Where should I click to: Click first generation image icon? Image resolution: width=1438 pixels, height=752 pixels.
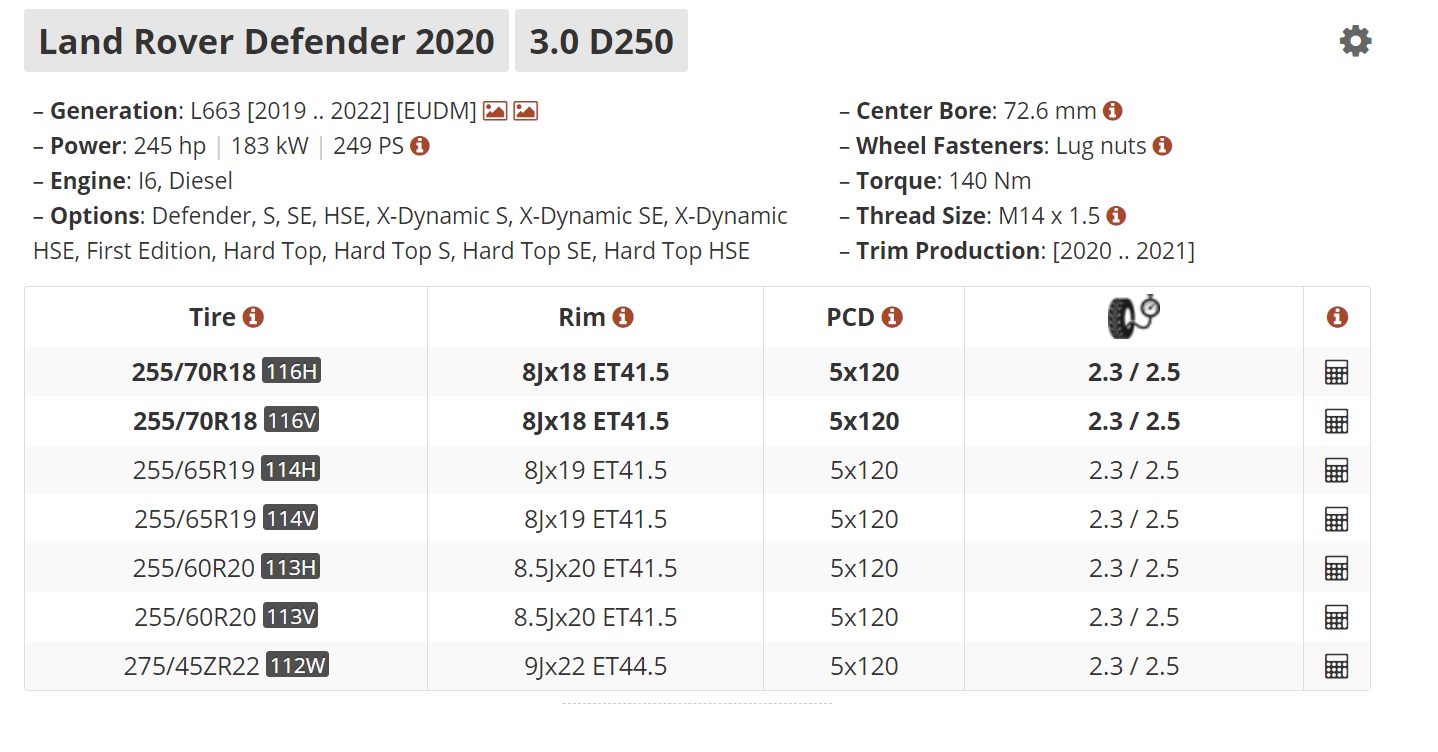pos(494,111)
